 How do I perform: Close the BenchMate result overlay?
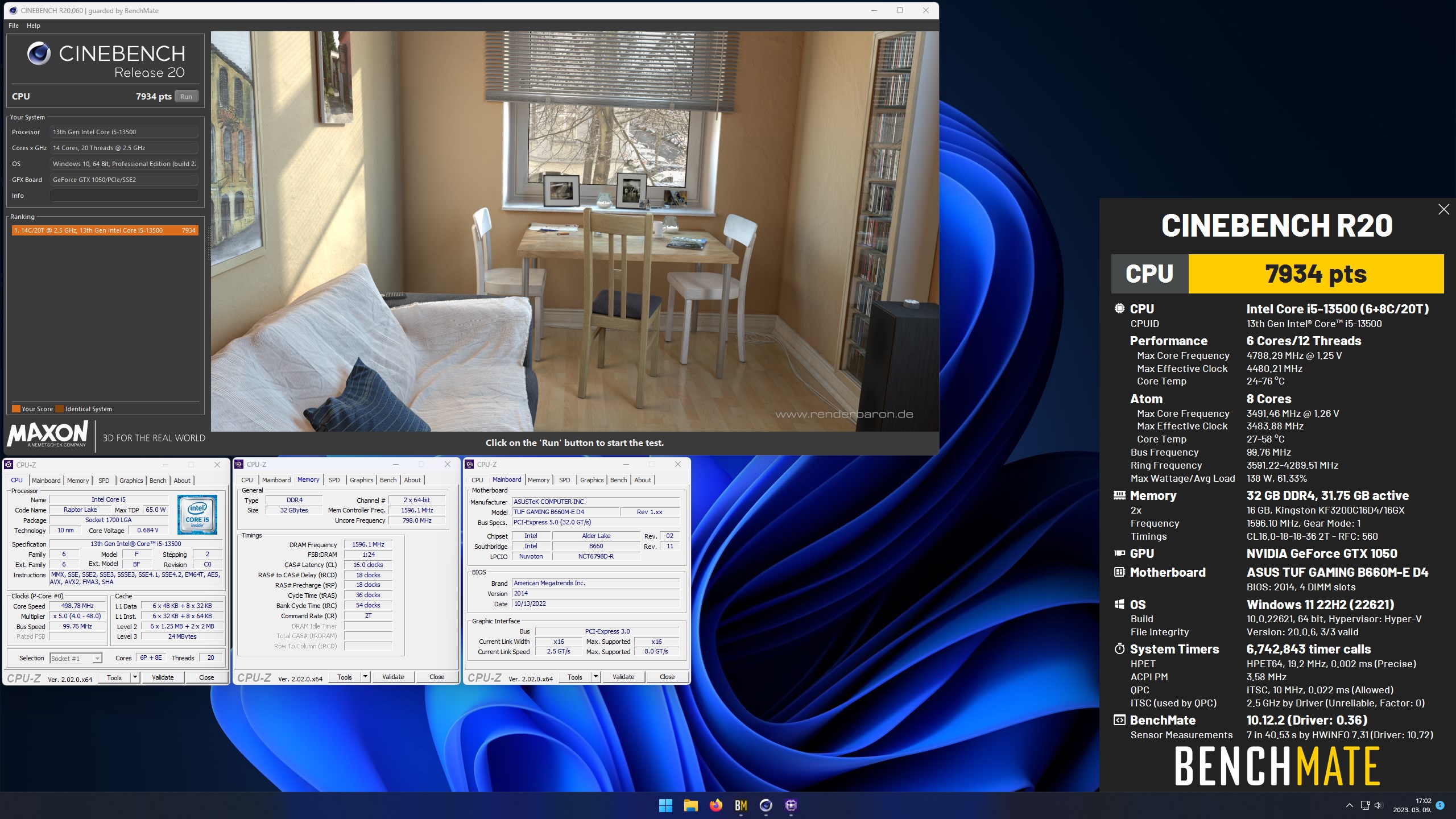point(1443,209)
